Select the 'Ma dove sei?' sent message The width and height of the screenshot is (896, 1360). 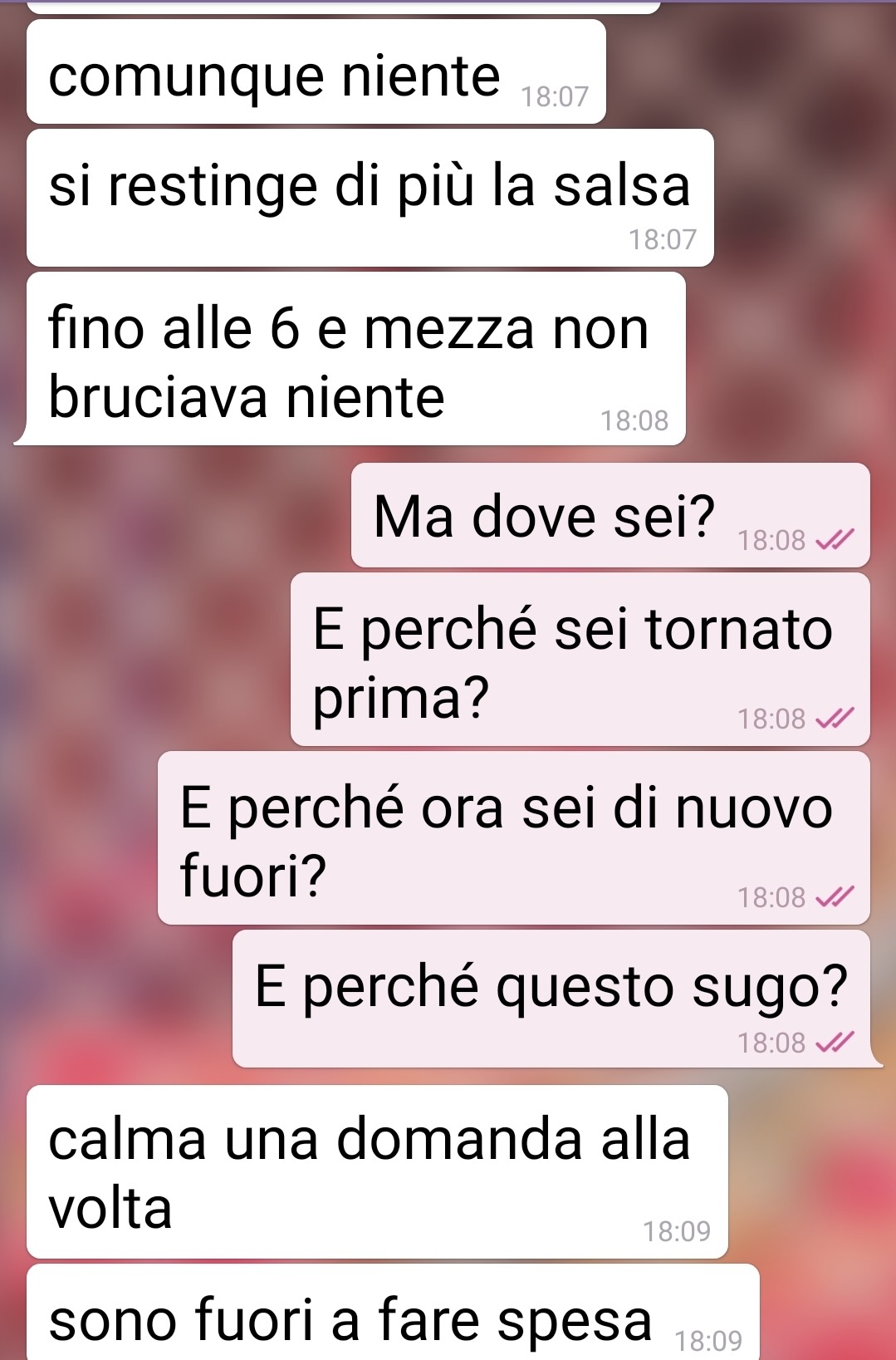[x=610, y=516]
